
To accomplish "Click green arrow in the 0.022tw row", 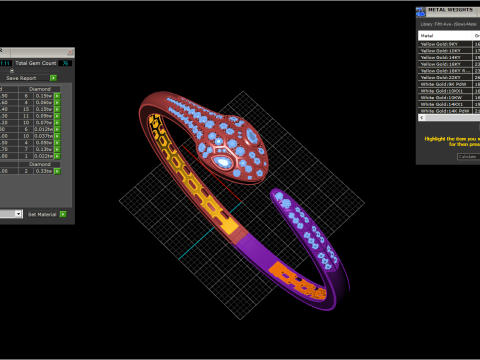I will [57, 156].
